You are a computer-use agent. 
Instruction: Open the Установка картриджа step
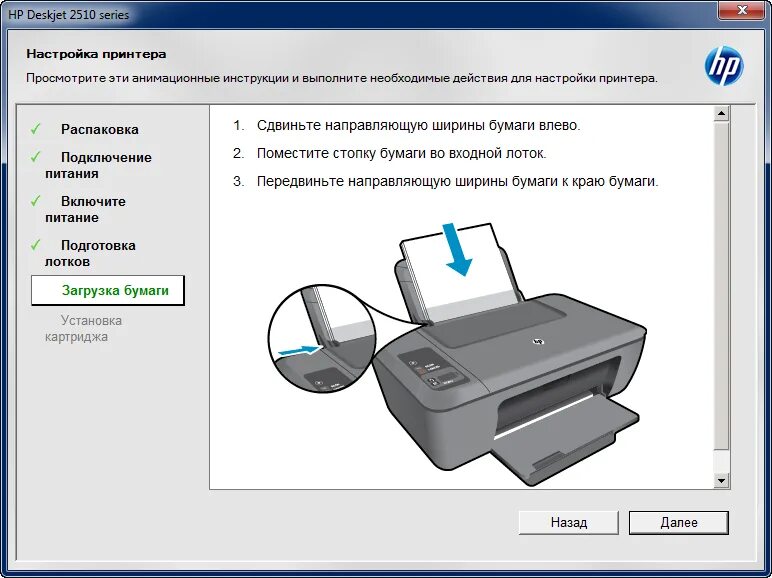tap(83, 328)
